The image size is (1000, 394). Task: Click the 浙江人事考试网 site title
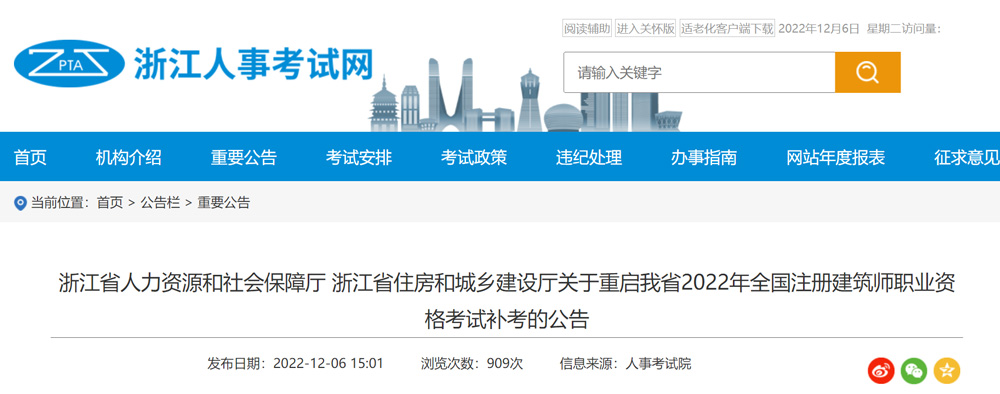coord(253,64)
